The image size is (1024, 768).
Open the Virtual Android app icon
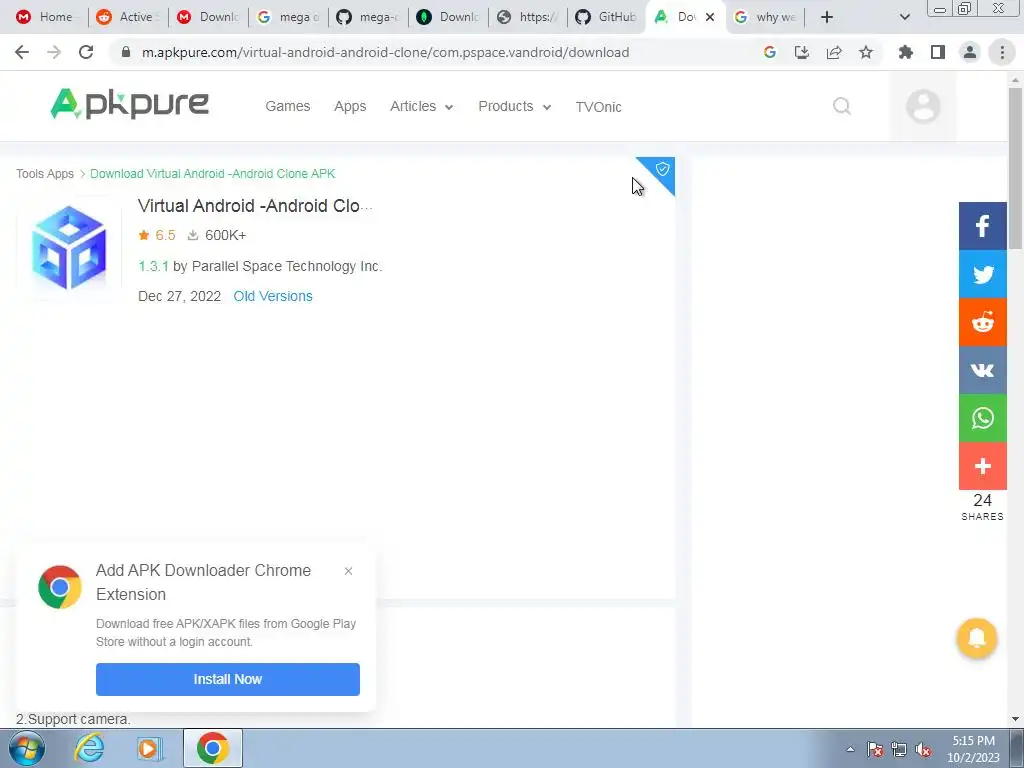[x=69, y=248]
